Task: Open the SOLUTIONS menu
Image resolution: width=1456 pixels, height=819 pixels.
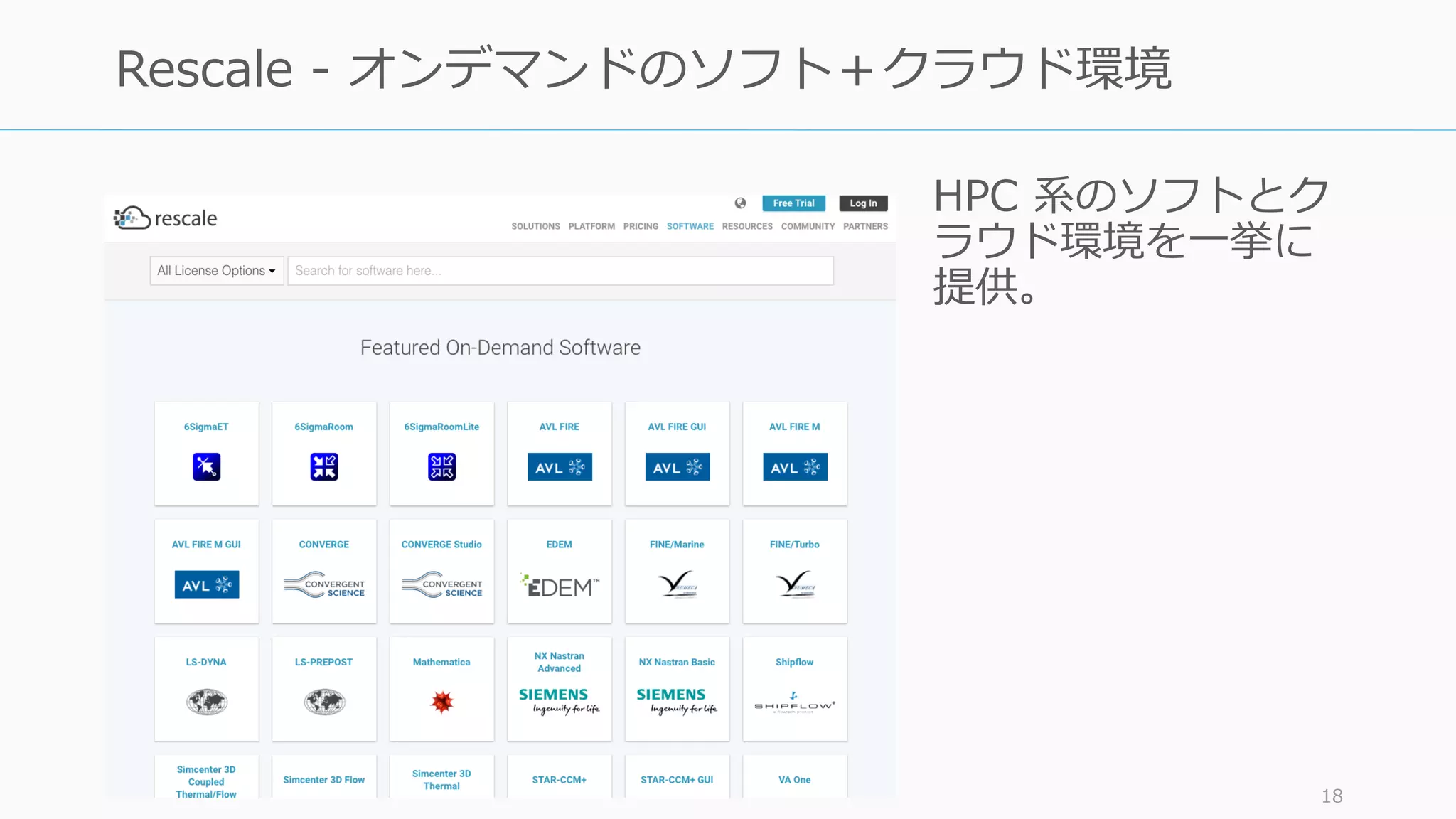Action: coord(535,226)
